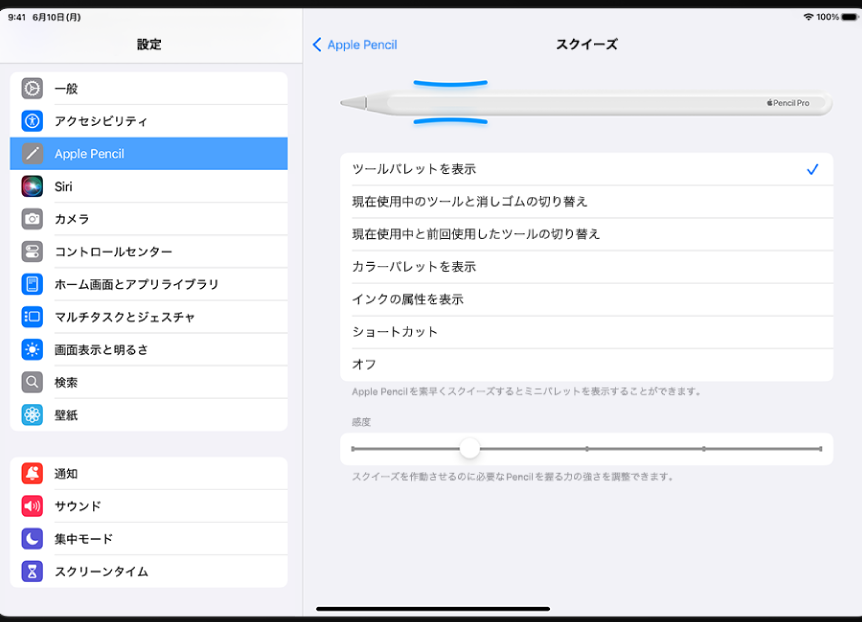
Task: Tap the スクイーズ page title
Action: tap(587, 45)
